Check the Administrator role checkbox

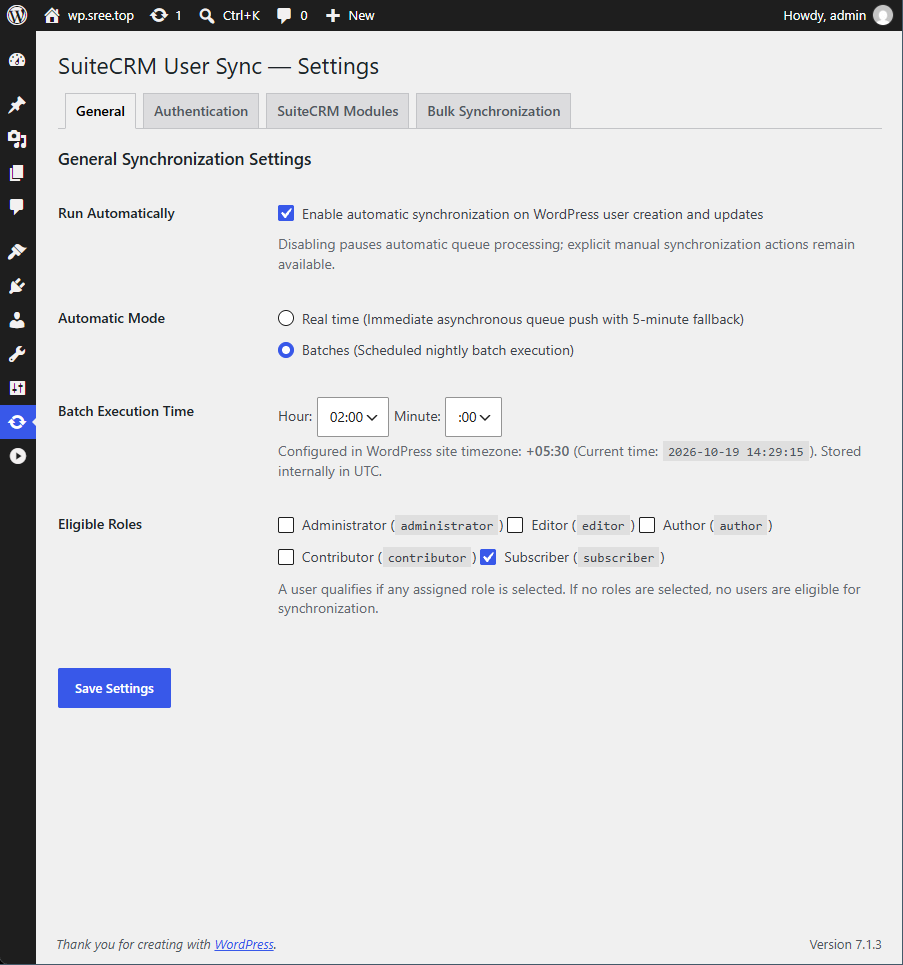click(286, 525)
